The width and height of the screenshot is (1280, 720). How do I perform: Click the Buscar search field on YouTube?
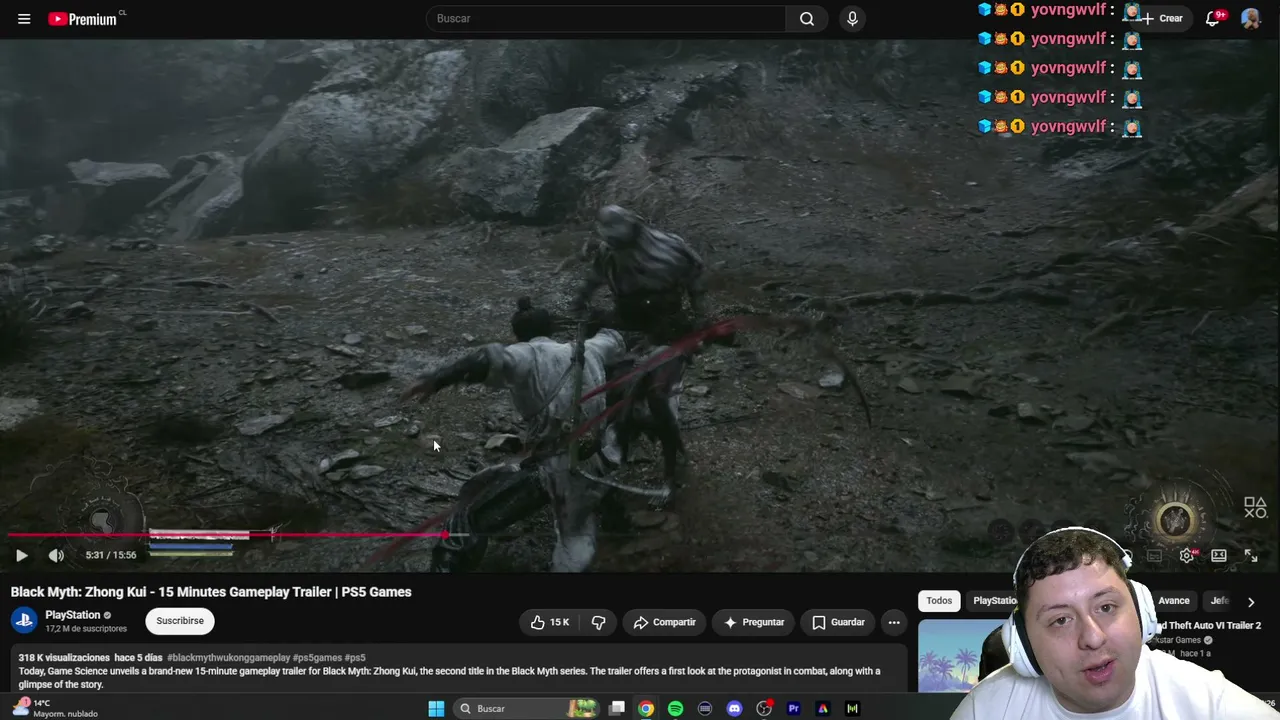[606, 18]
